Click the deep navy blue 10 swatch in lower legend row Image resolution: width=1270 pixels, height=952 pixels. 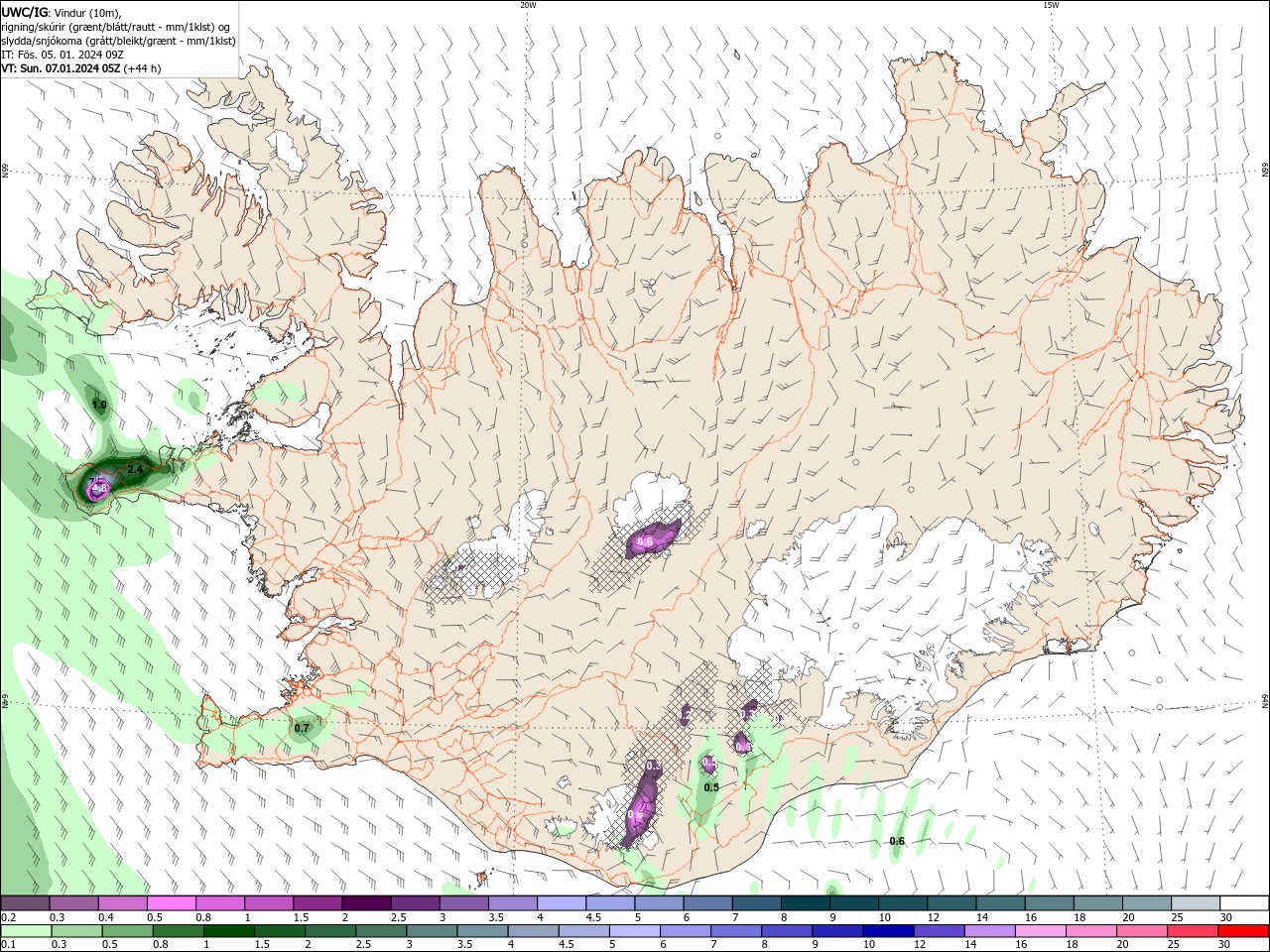(x=887, y=931)
